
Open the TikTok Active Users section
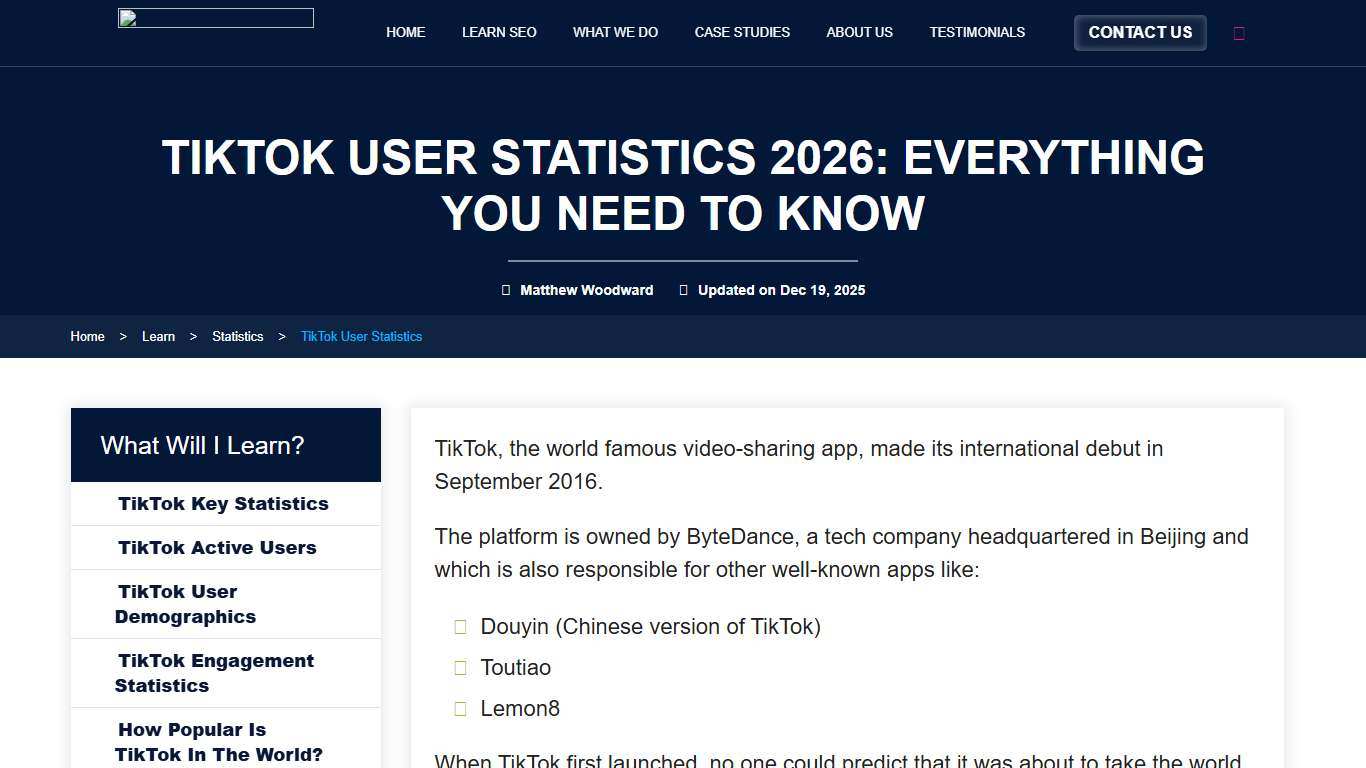(x=217, y=547)
